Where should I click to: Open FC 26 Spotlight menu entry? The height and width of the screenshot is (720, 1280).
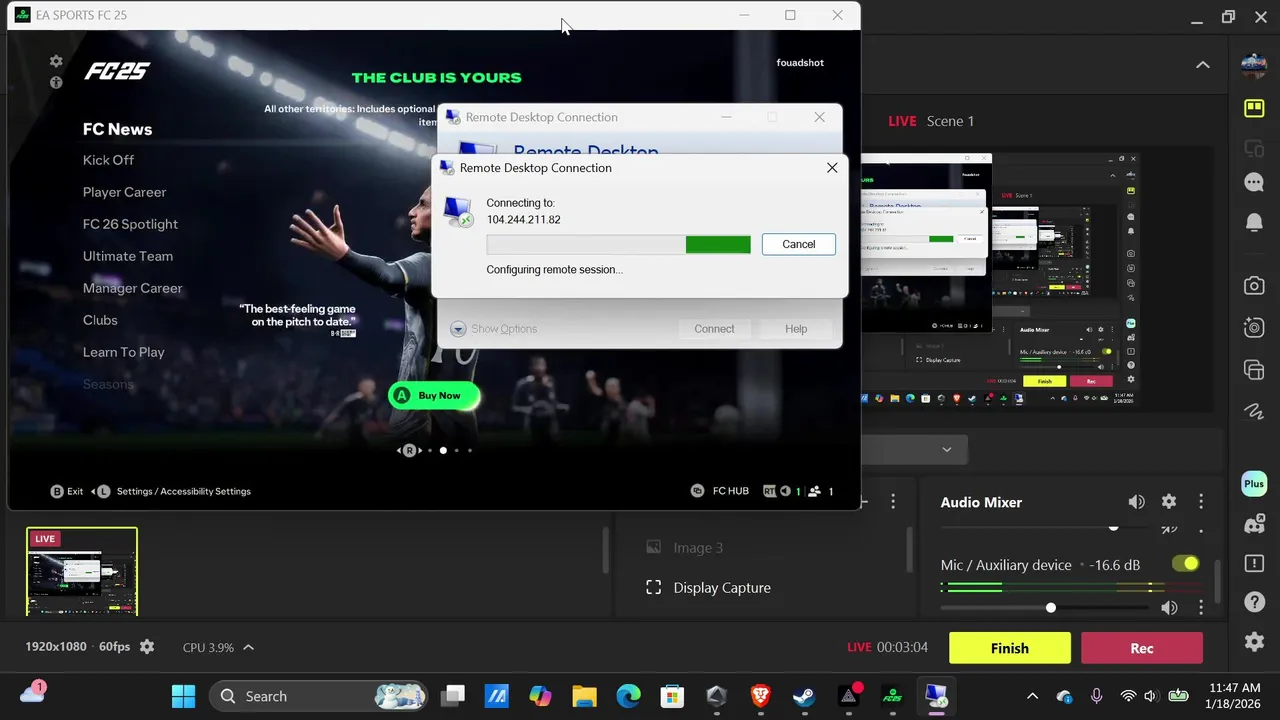click(x=130, y=224)
